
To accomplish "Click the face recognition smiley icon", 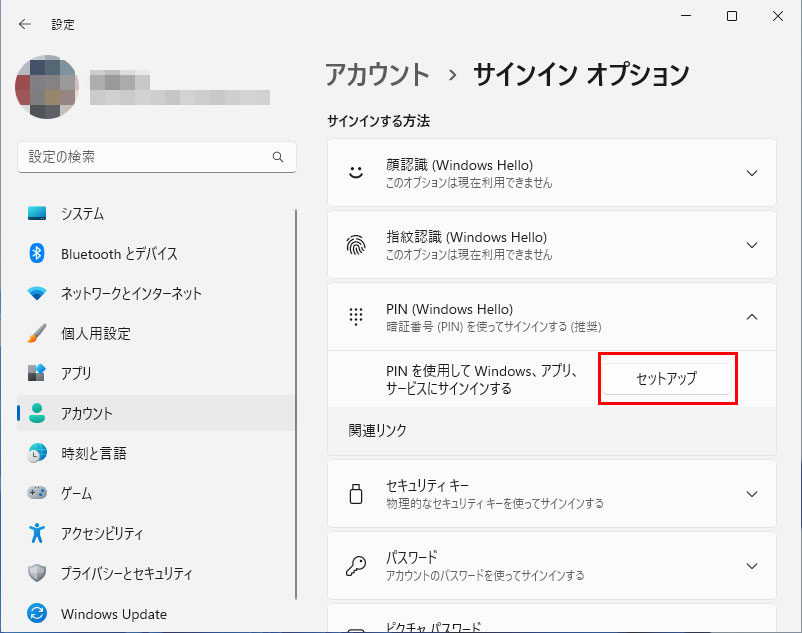I will pos(356,173).
